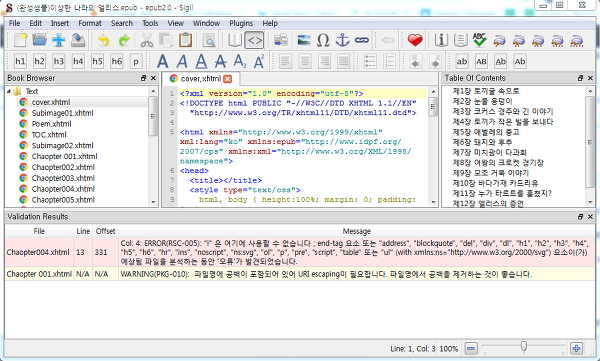Apply heading 3 style h3
Image resolution: width=600 pixels, height=361 pixels.
(59, 61)
